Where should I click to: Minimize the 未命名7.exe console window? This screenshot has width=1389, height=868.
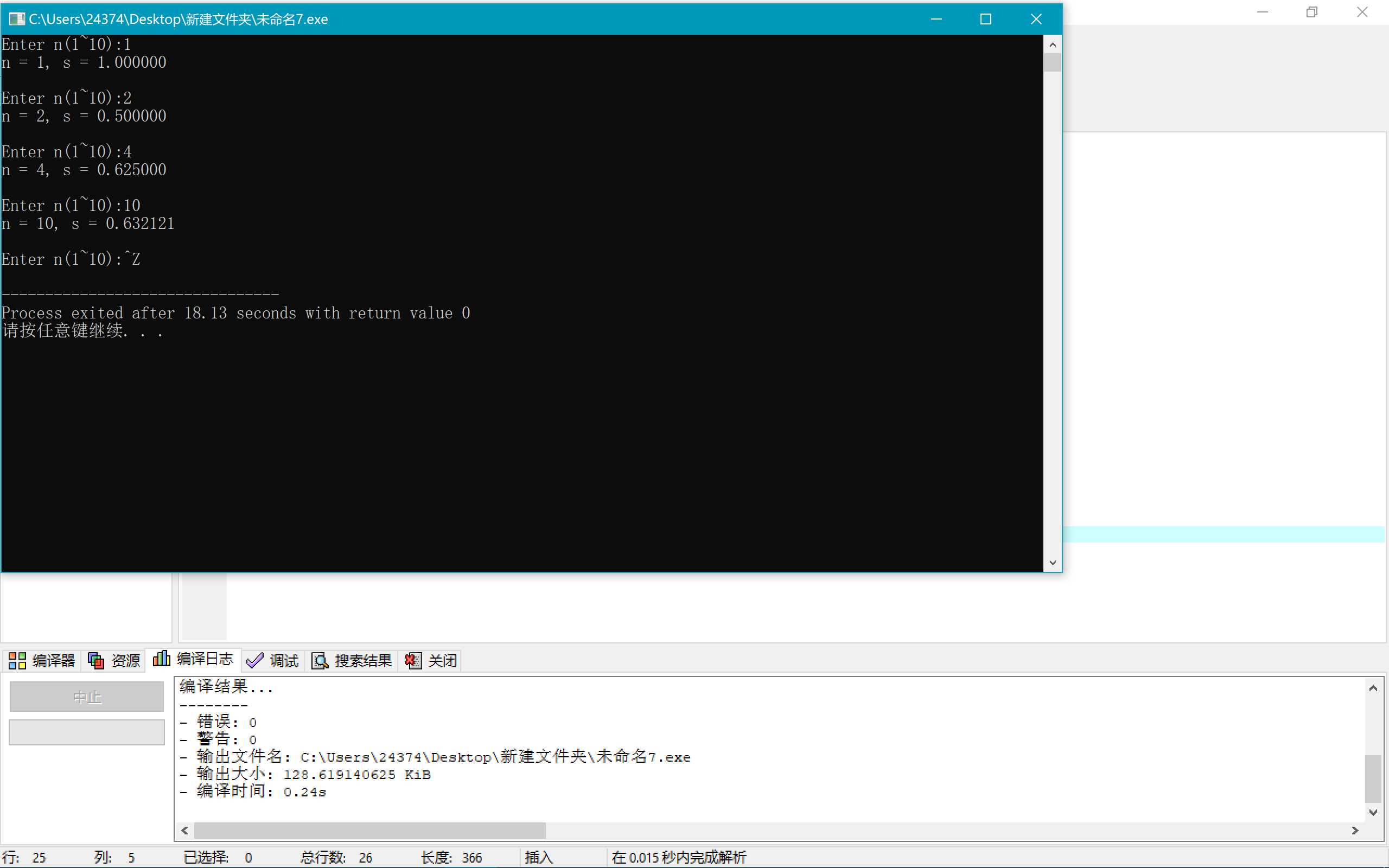point(936,19)
